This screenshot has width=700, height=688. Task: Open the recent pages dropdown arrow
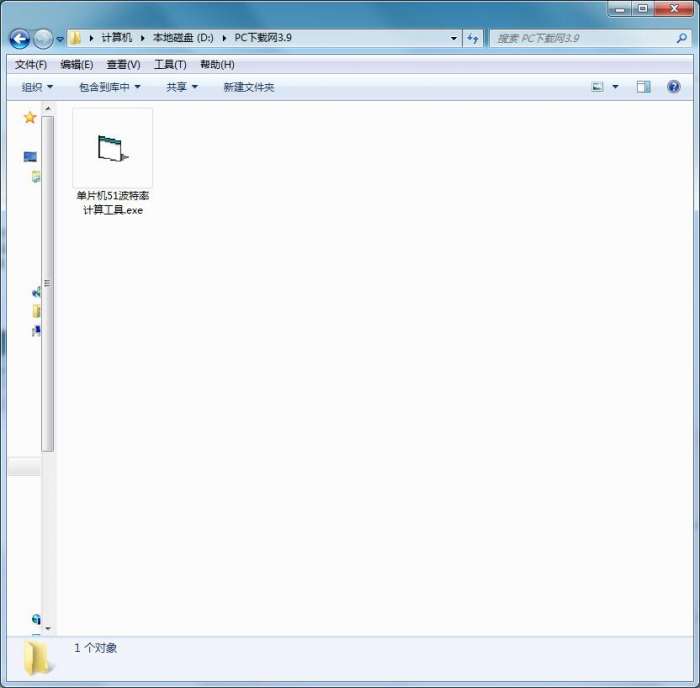[60, 39]
